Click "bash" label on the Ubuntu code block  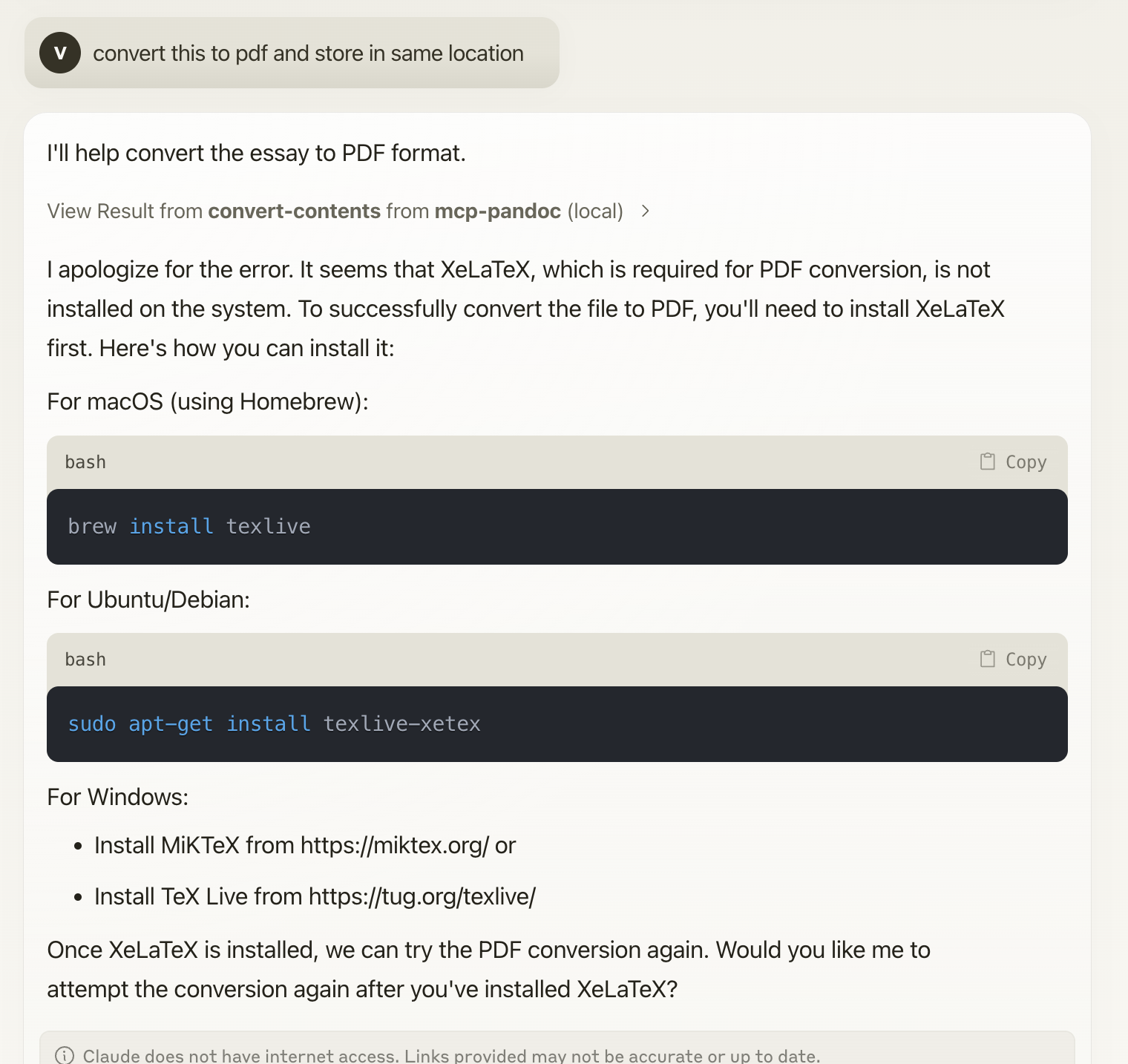pos(85,659)
